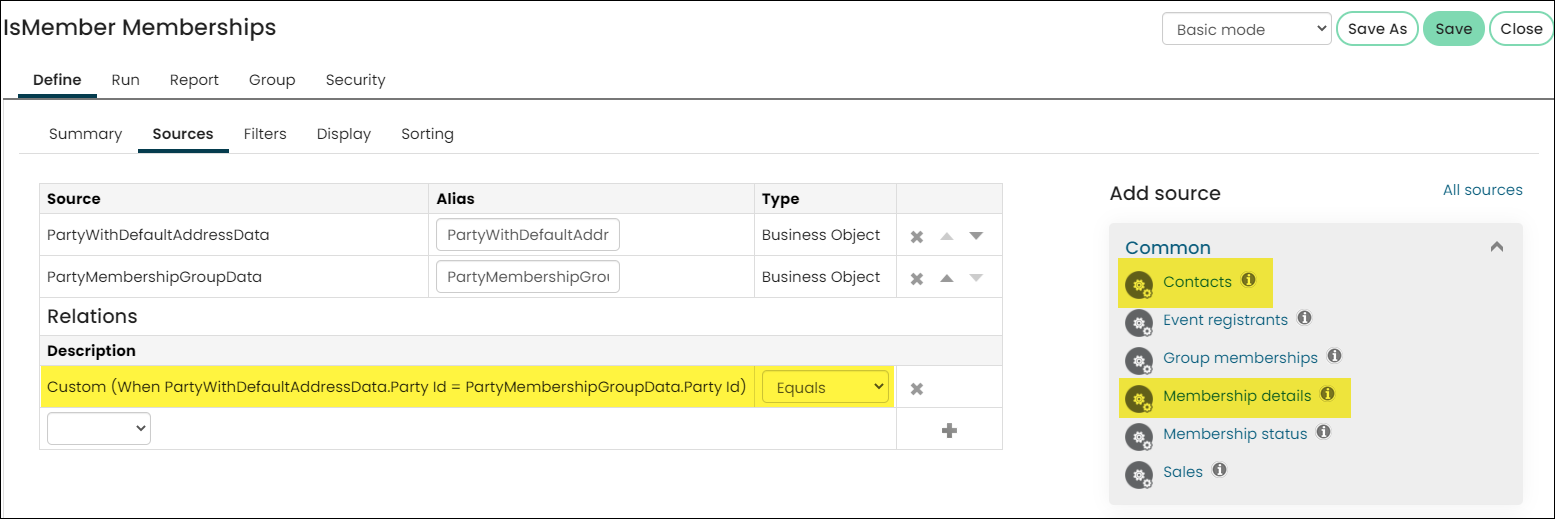Click the Save As button
The width and height of the screenshot is (1555, 519).
coord(1377,29)
